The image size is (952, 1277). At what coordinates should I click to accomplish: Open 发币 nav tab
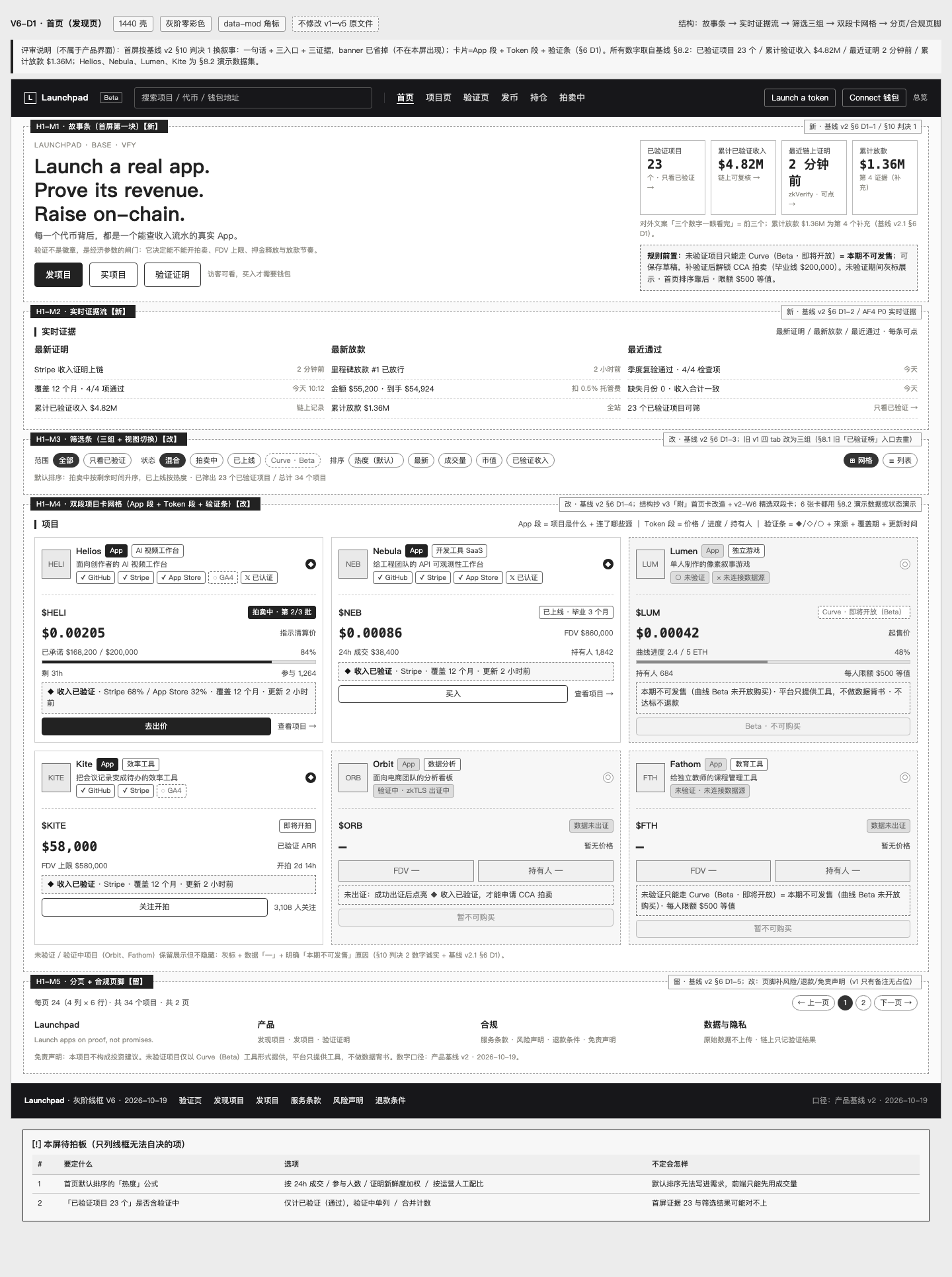(x=510, y=98)
